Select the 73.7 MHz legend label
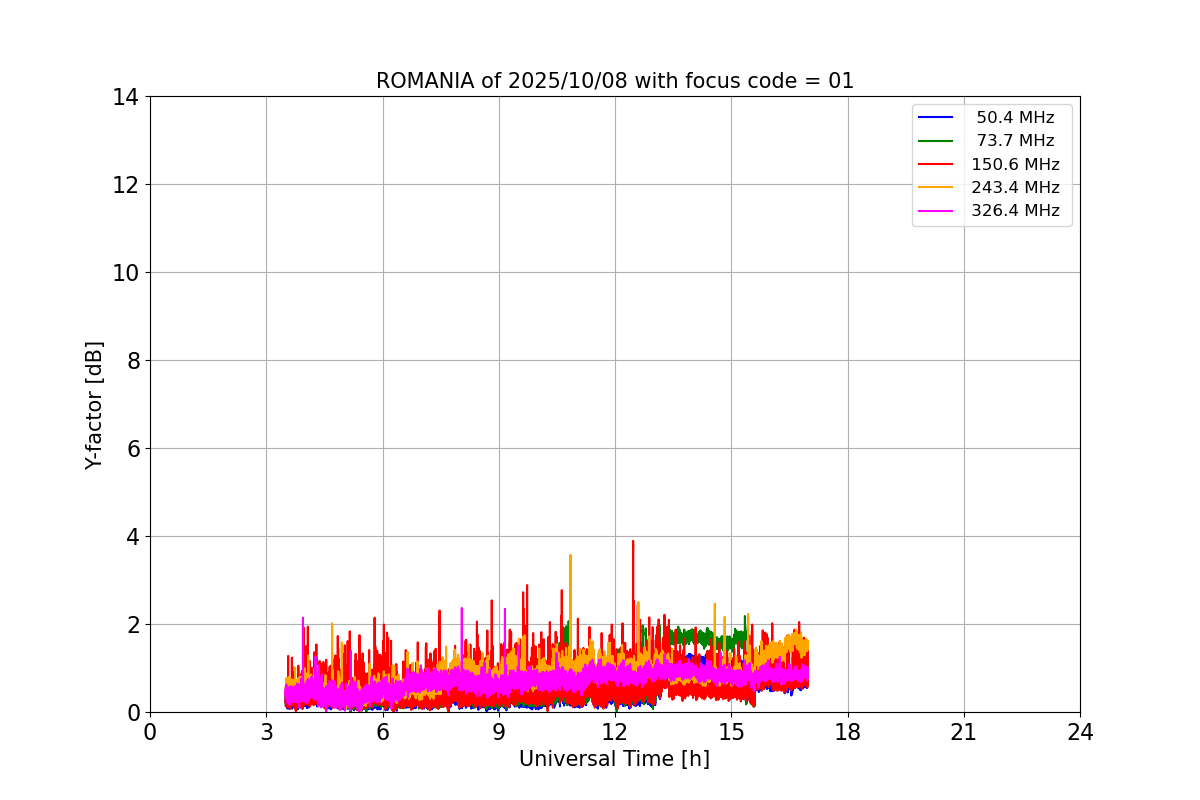The width and height of the screenshot is (1200, 800). [1015, 141]
